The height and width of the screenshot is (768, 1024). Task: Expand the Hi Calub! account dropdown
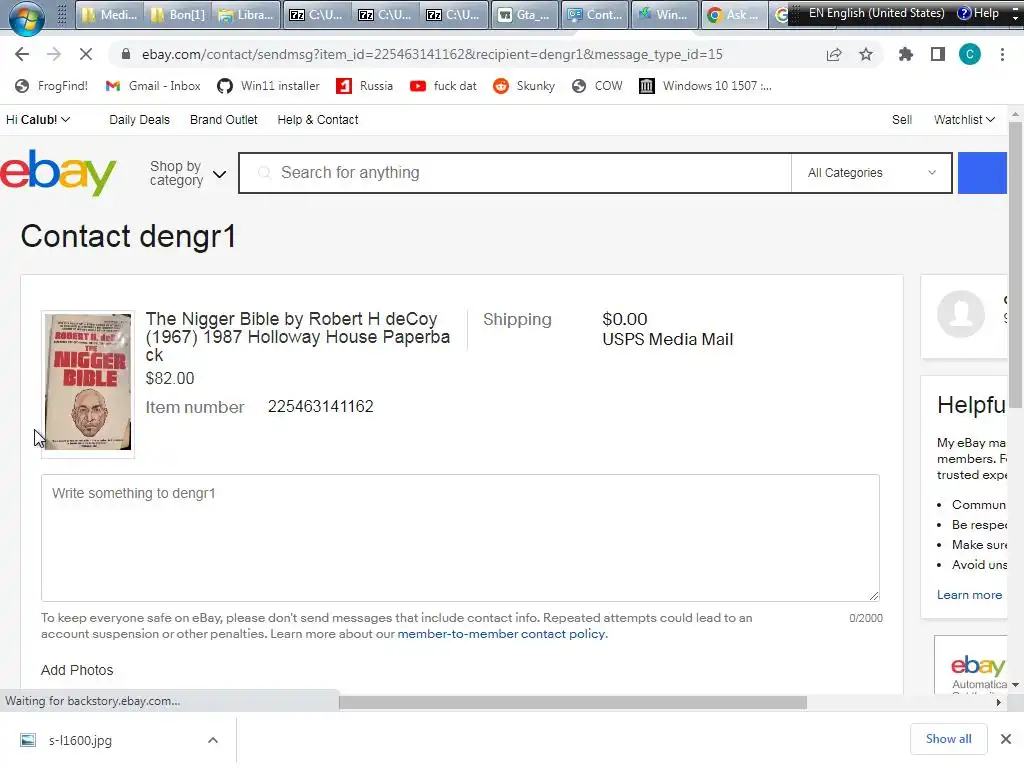click(x=38, y=120)
